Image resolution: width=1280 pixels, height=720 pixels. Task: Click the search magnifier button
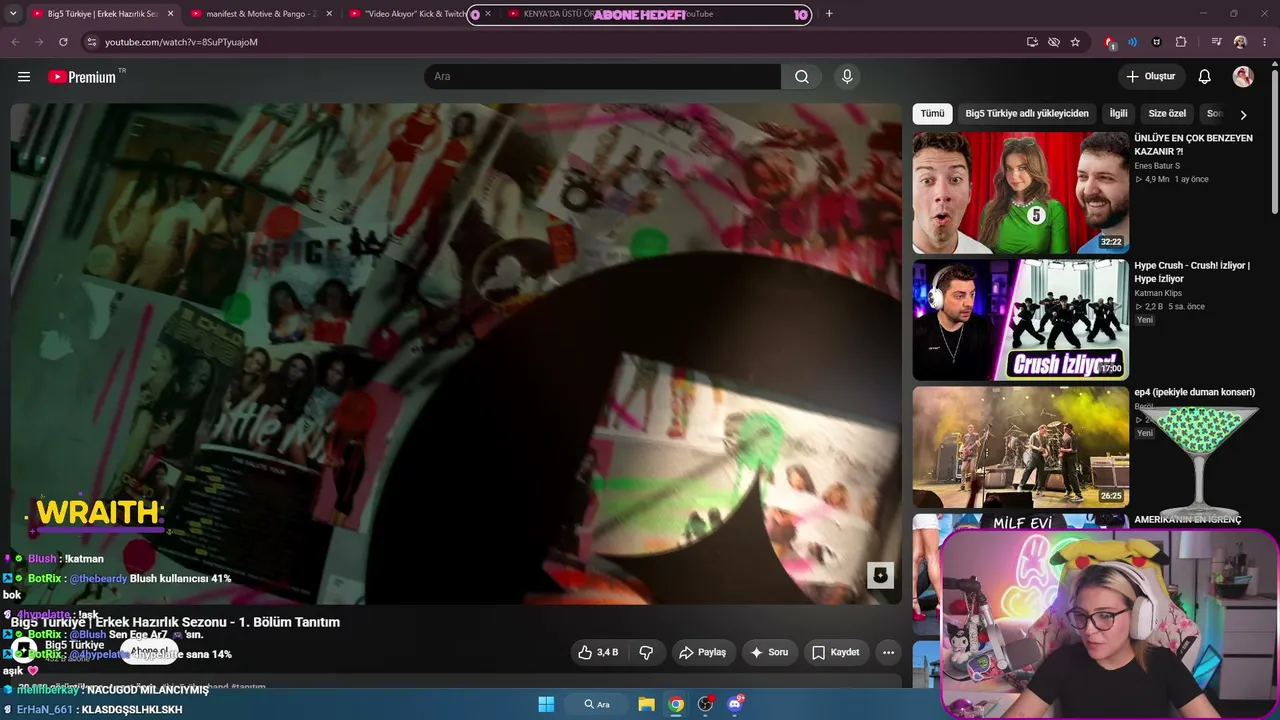tap(802, 77)
